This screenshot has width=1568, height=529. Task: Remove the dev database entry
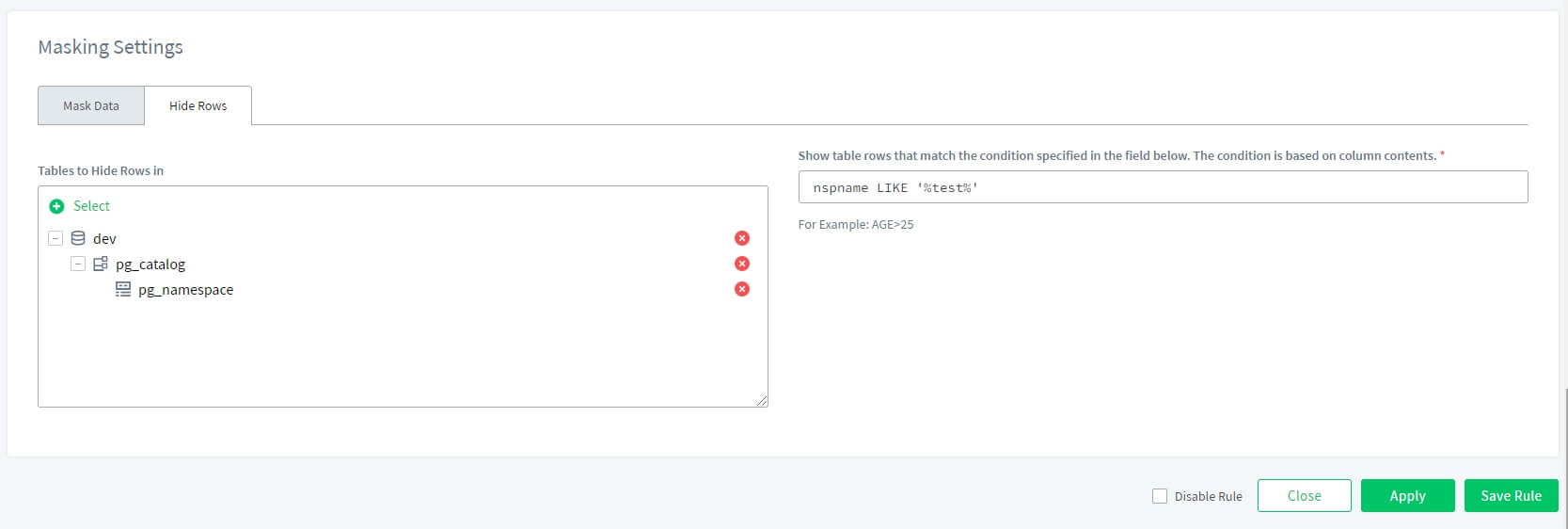741,238
